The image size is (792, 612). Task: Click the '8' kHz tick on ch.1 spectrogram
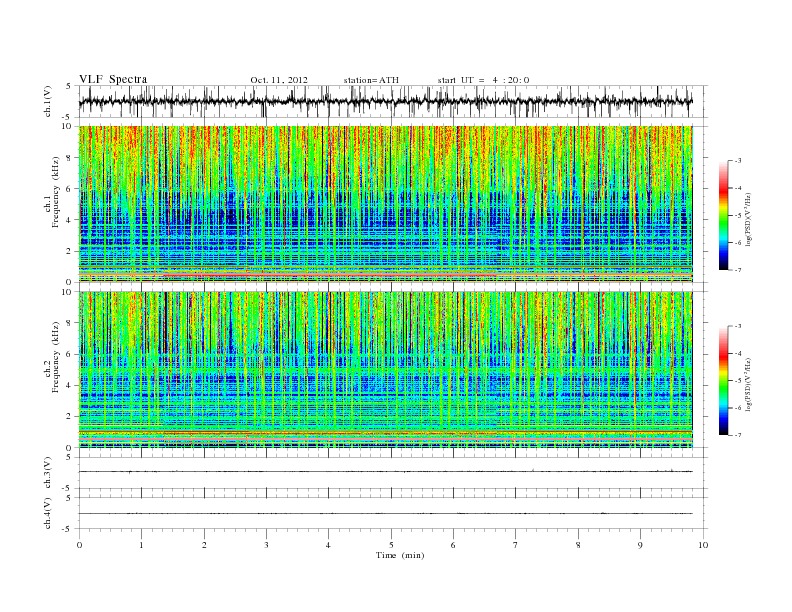tap(70, 158)
